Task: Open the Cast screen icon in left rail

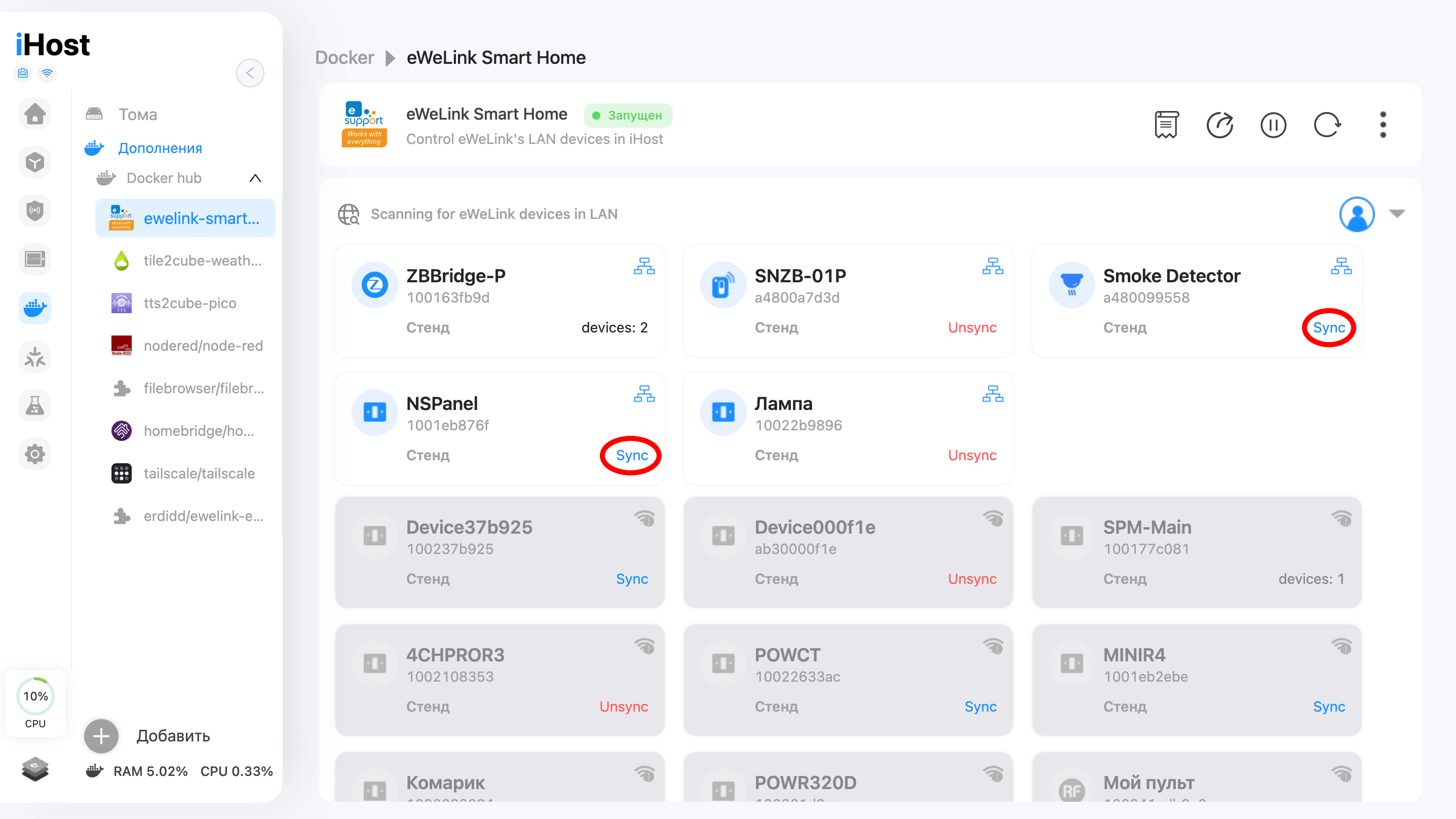Action: (35, 259)
